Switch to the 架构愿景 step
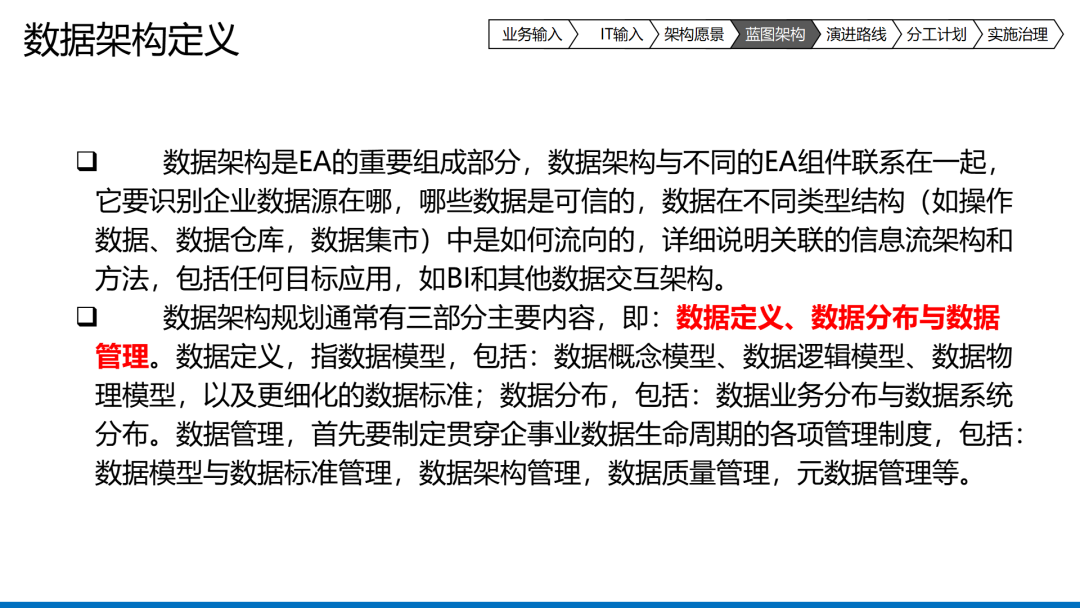This screenshot has width=1080, height=608. [x=694, y=34]
